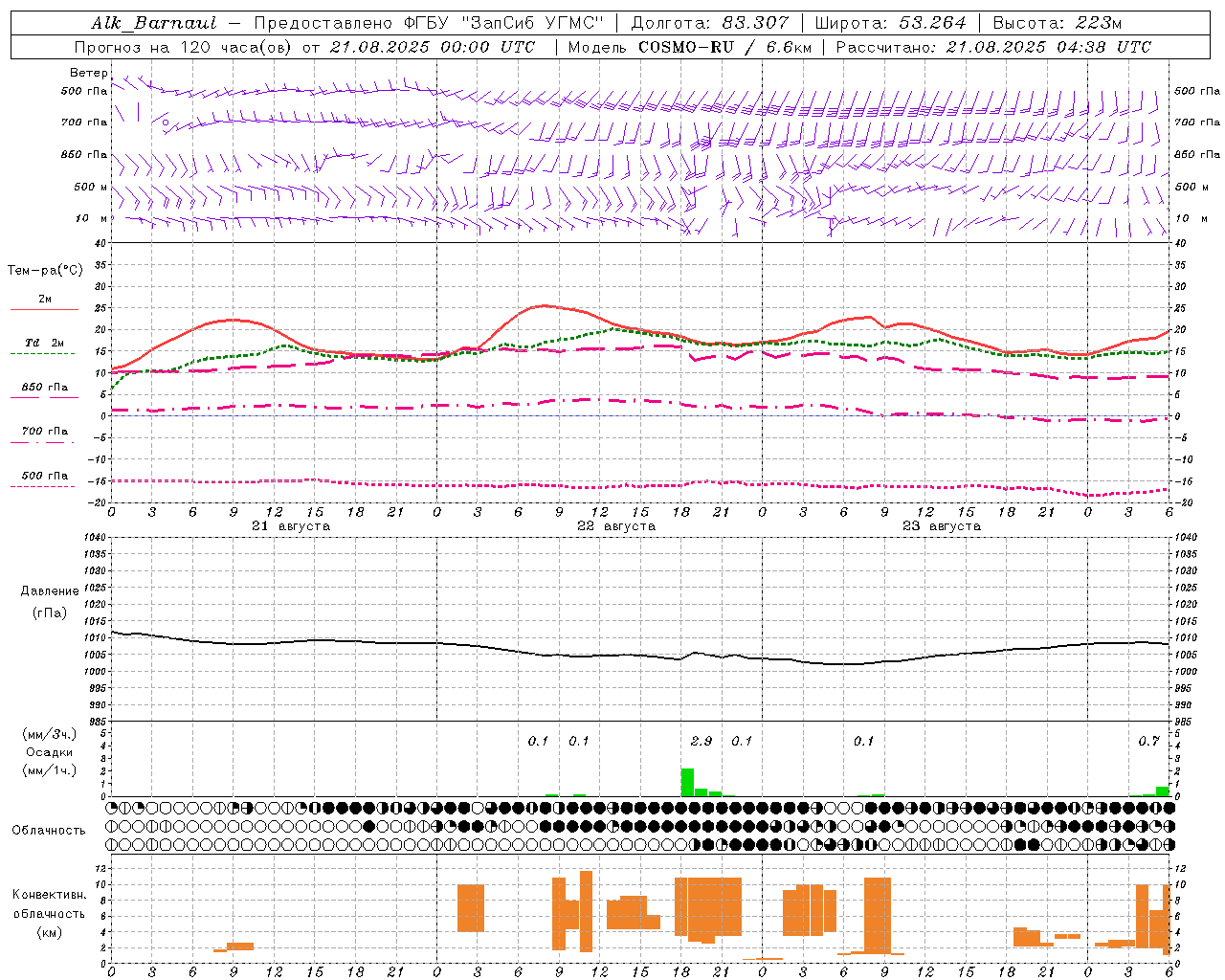Select the '850 гПа' temperature legend entry
Viewport: 1225px width, 980px height.
(x=44, y=390)
